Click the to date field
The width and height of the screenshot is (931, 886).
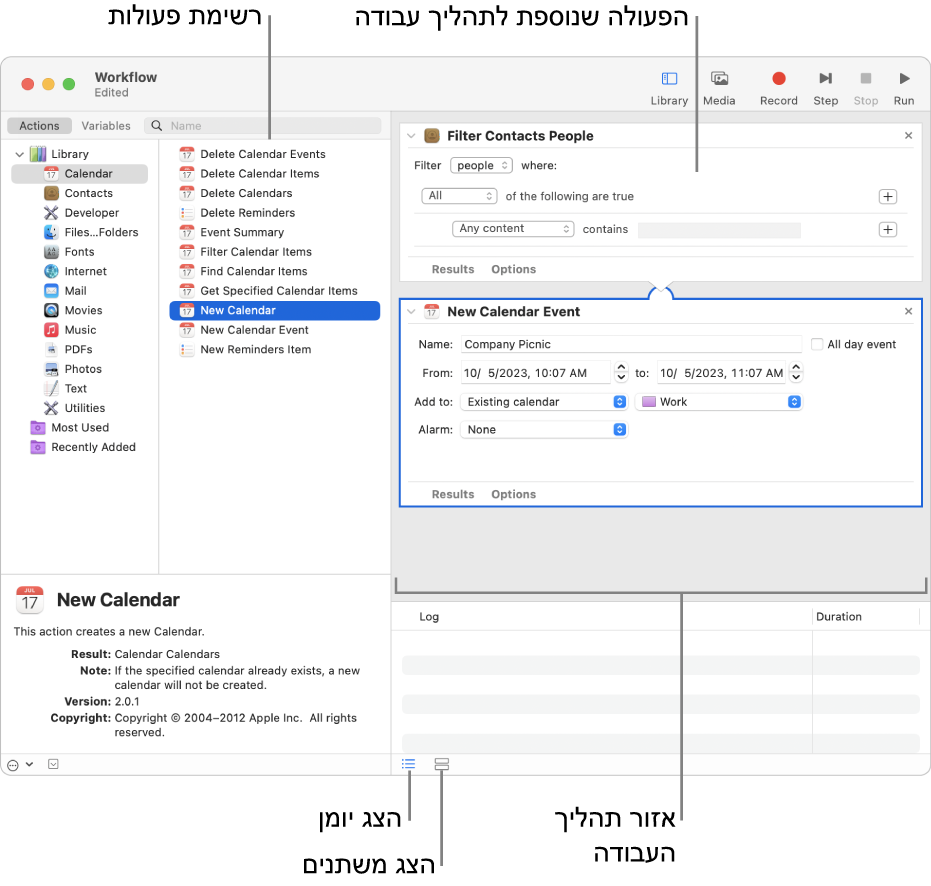721,373
